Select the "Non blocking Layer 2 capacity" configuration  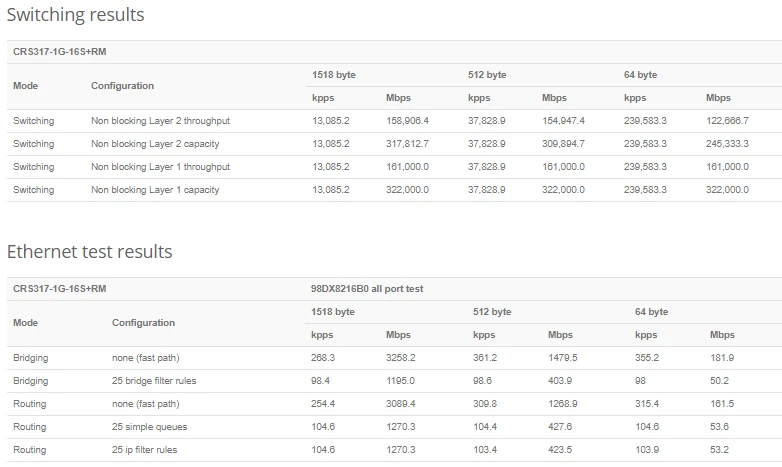[155, 144]
